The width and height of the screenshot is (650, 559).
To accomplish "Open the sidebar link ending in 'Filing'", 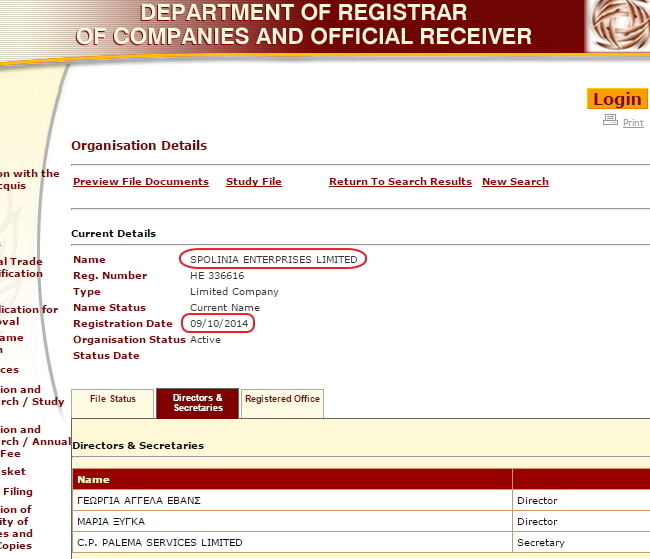I will tap(17, 491).
